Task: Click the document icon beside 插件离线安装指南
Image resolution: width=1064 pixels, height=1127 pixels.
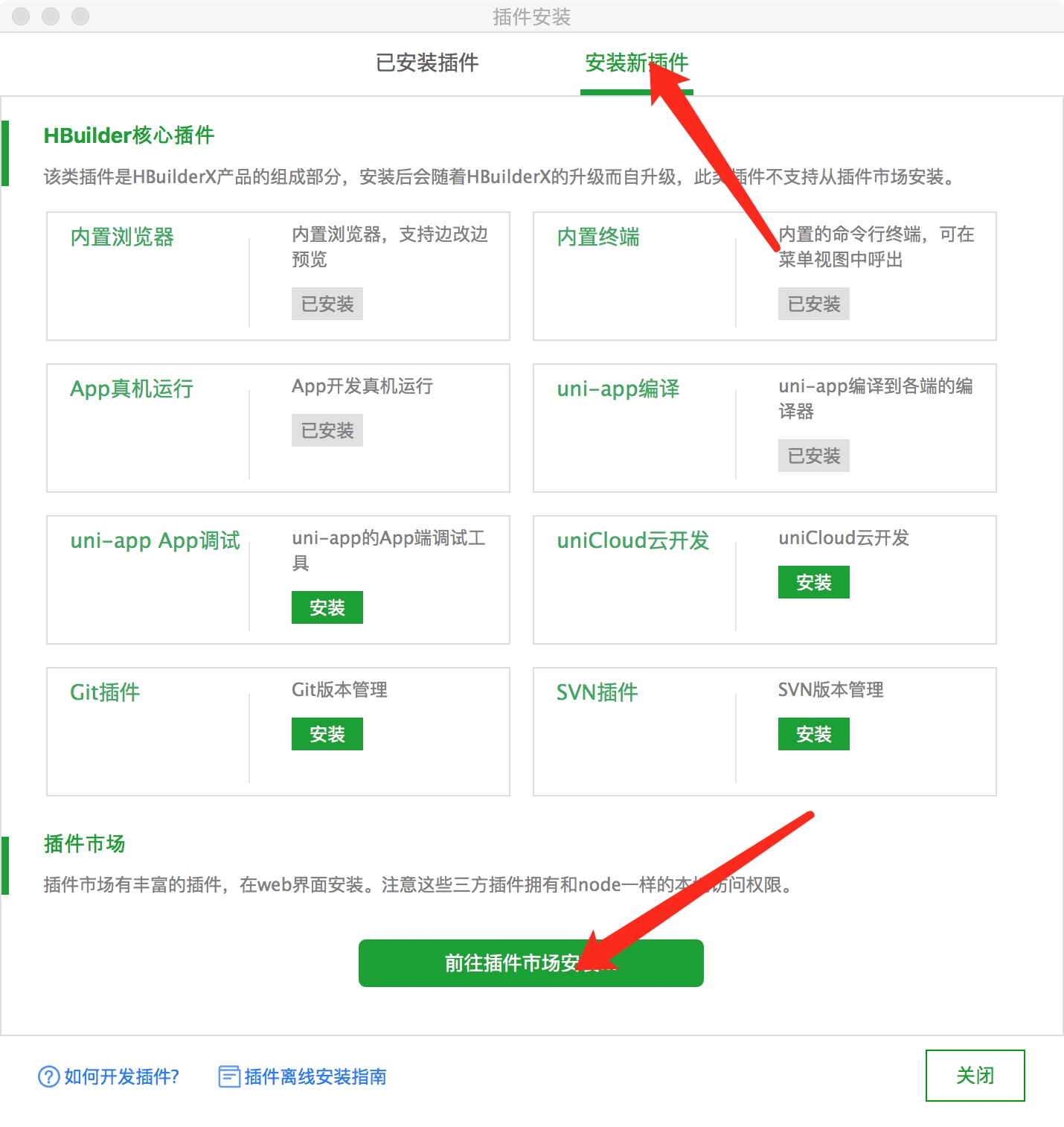Action: (x=228, y=1075)
